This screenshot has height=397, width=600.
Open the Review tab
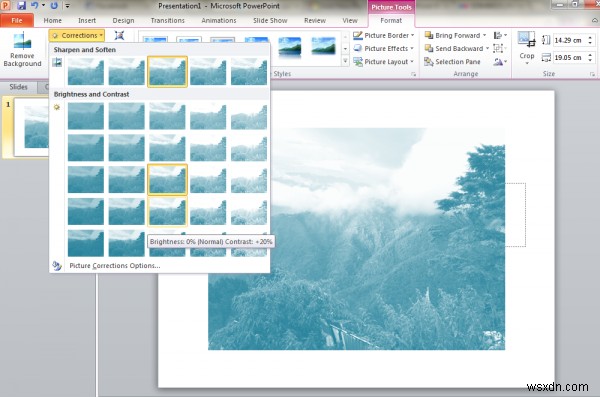[x=315, y=21]
